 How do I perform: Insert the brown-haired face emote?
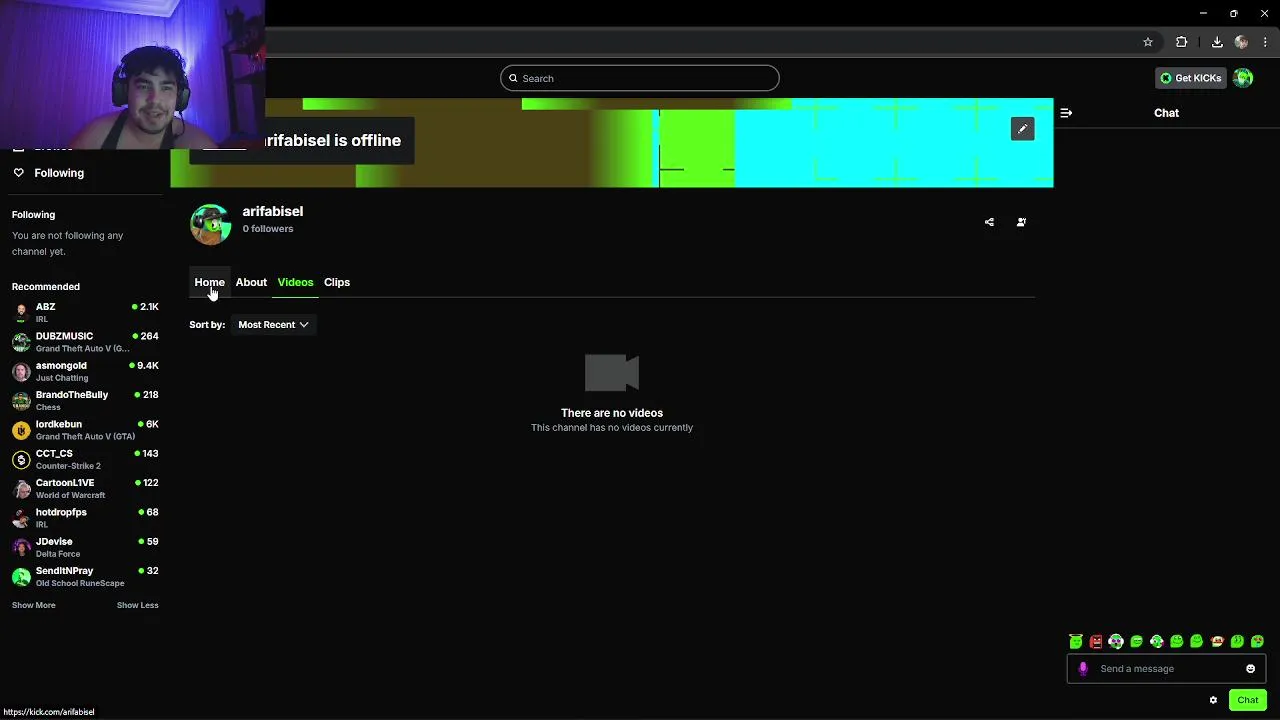click(1217, 641)
